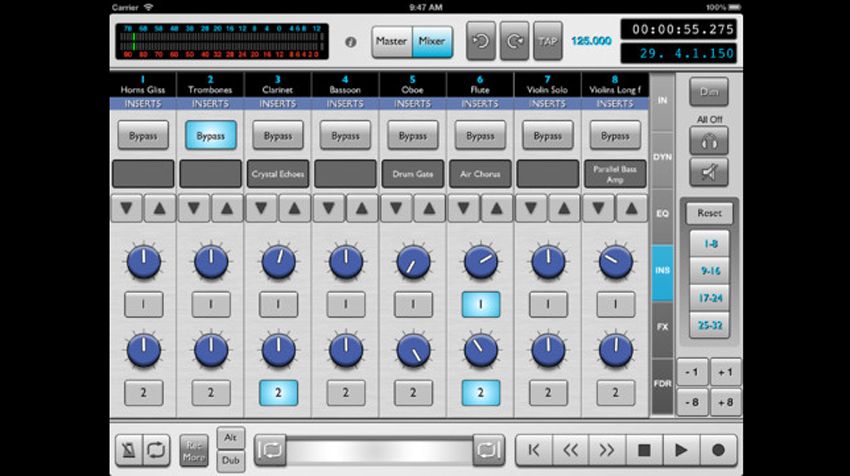The image size is (850, 476).
Task: Click the first insert knob on Oboe channel
Action: [x=413, y=262]
